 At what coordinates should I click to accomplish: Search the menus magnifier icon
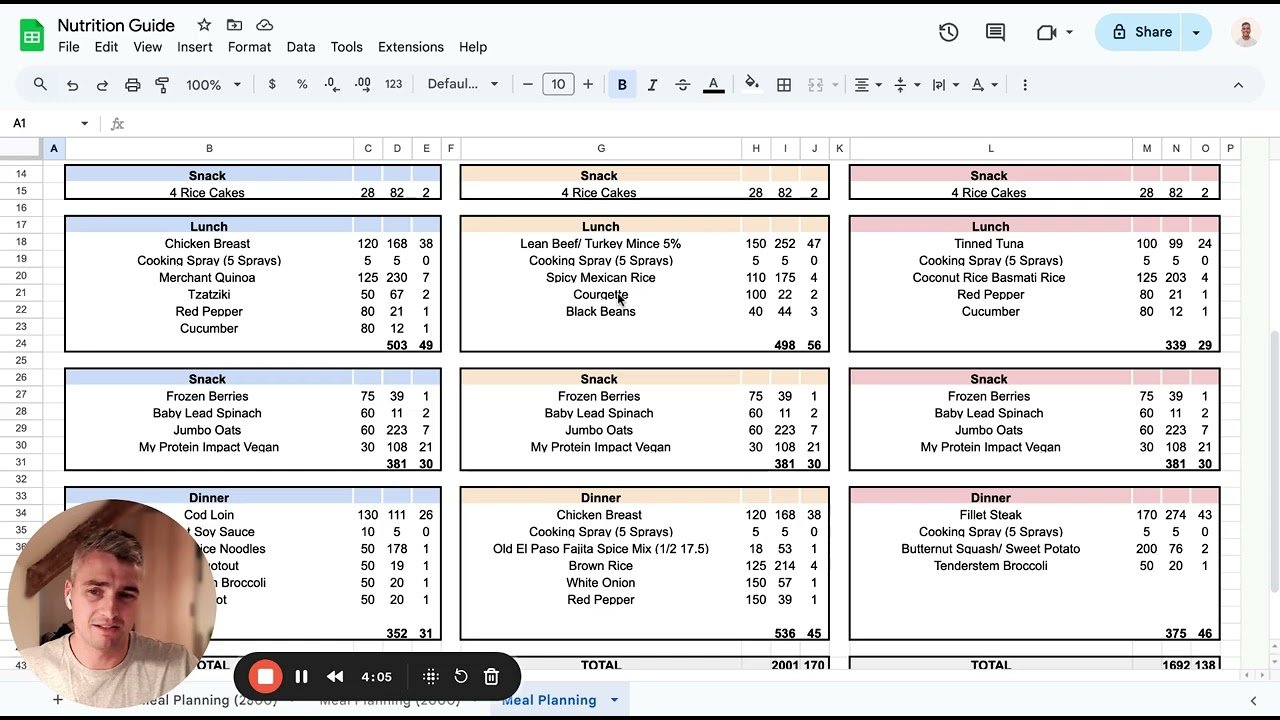pos(40,85)
